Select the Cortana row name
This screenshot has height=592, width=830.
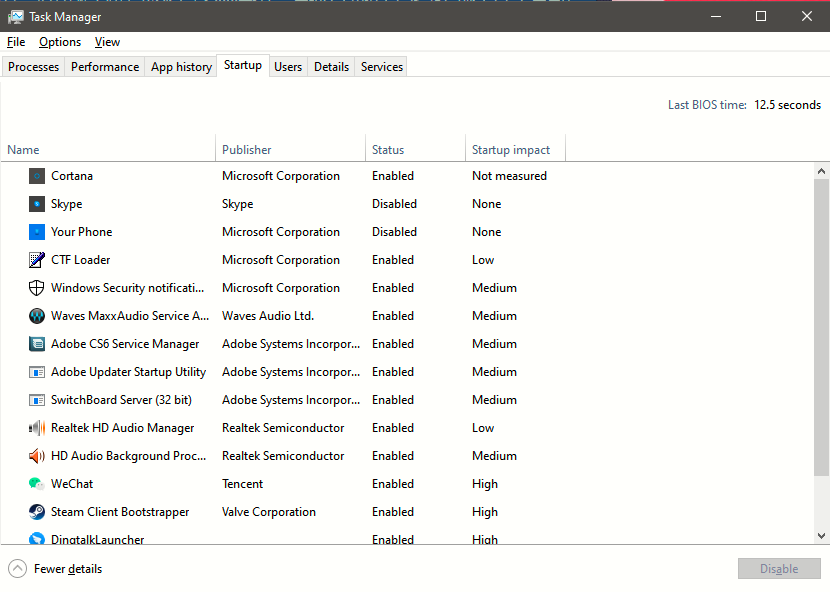tap(72, 176)
